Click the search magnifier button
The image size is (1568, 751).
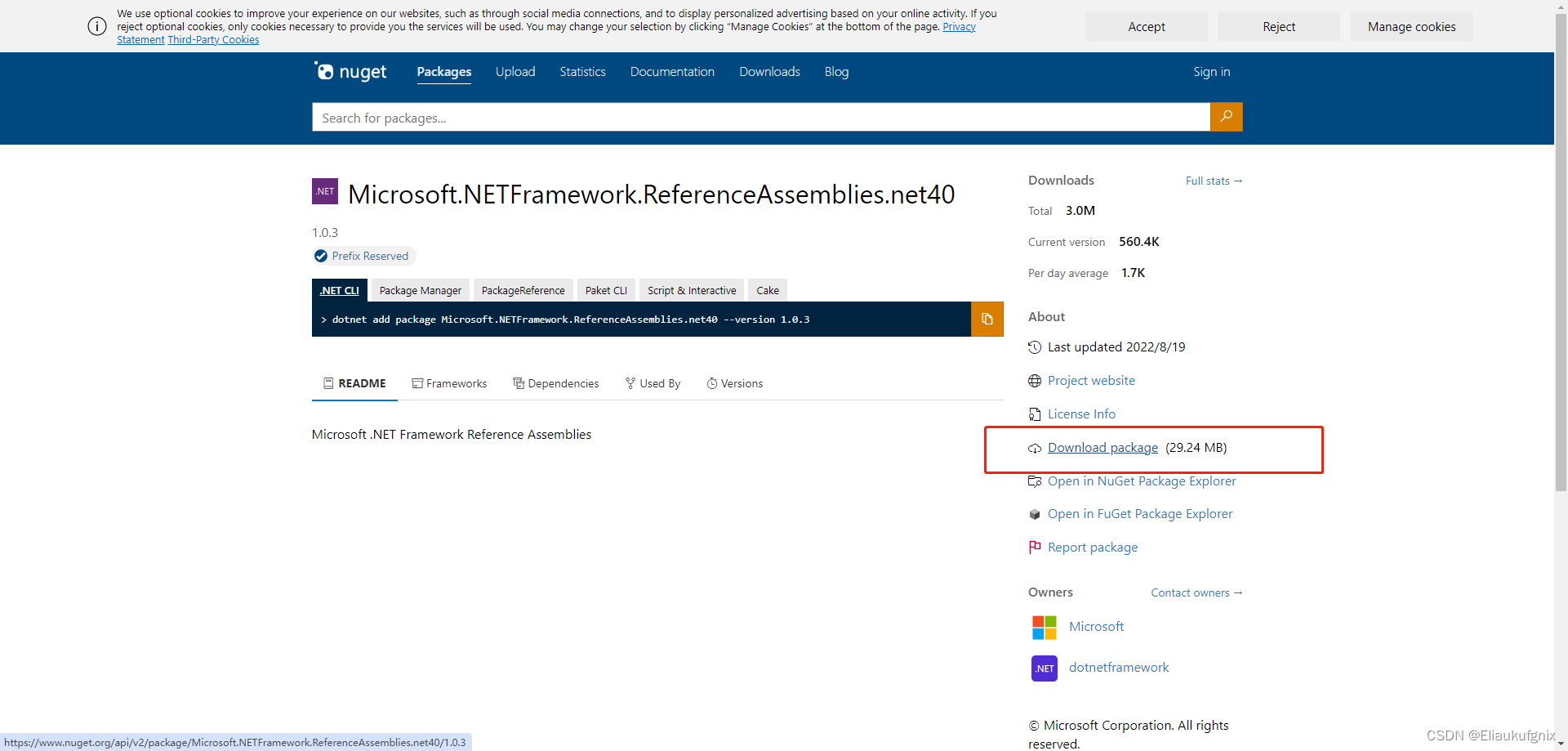coord(1226,117)
